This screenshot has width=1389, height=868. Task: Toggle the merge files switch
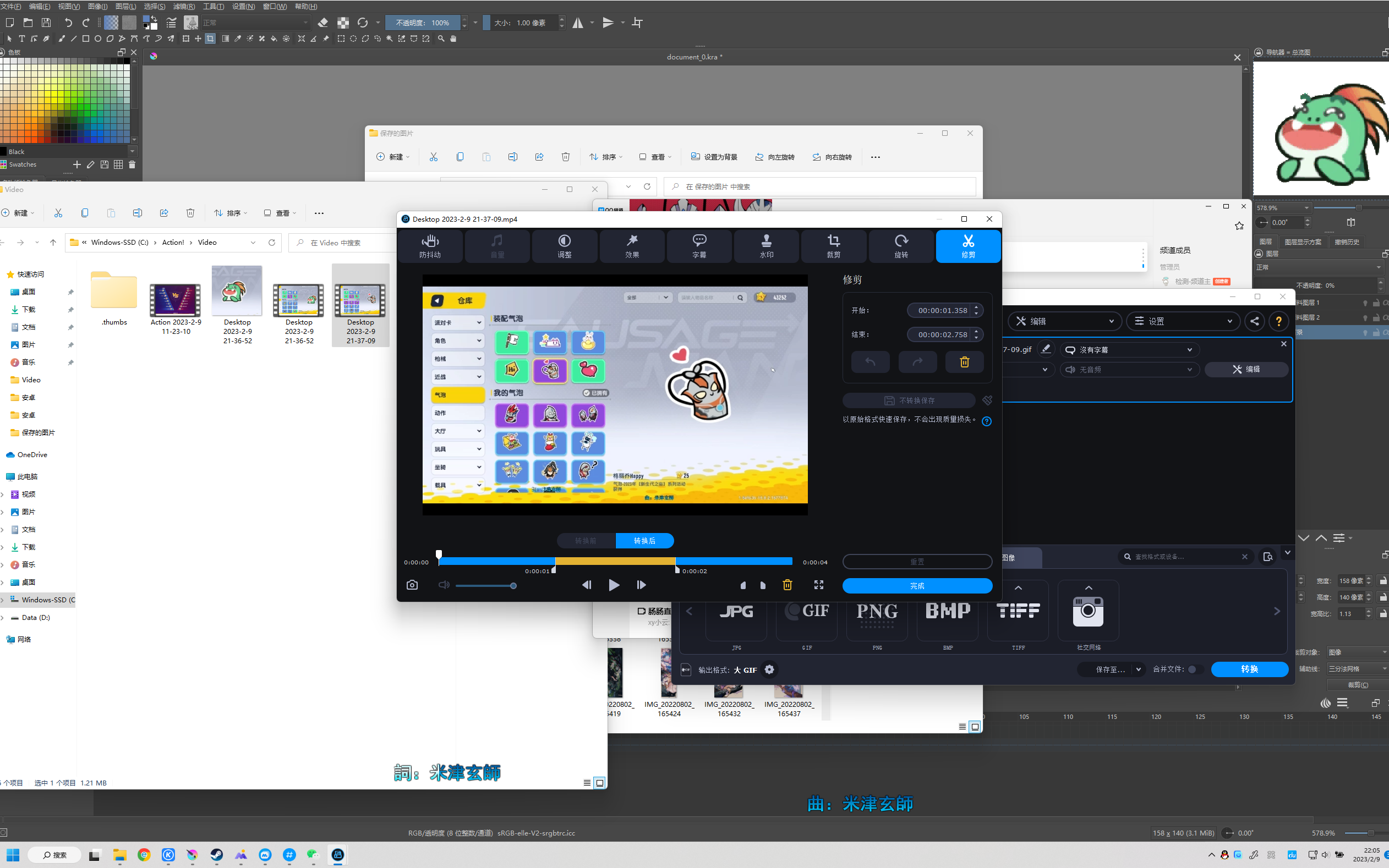pyautogui.click(x=1195, y=669)
